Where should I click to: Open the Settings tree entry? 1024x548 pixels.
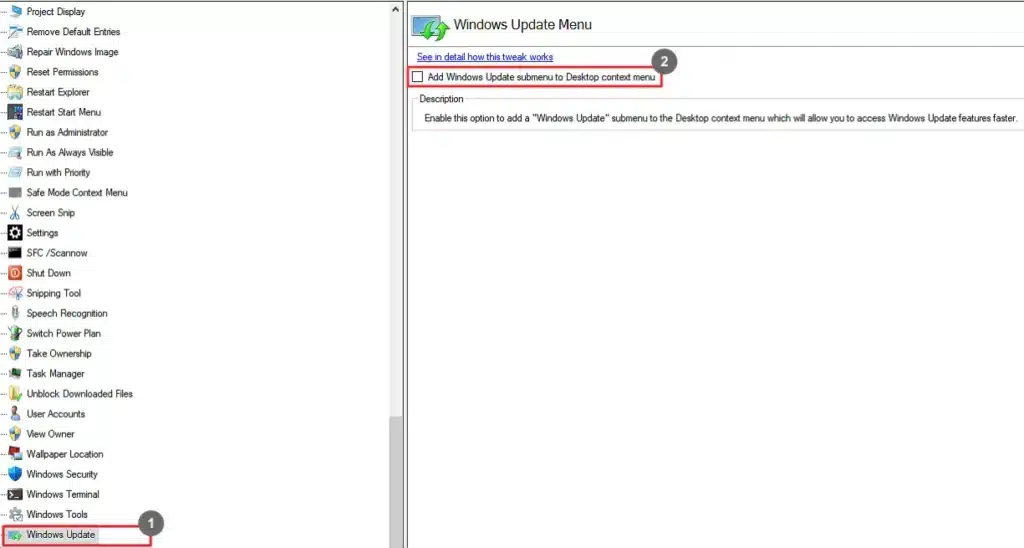[x=42, y=233]
